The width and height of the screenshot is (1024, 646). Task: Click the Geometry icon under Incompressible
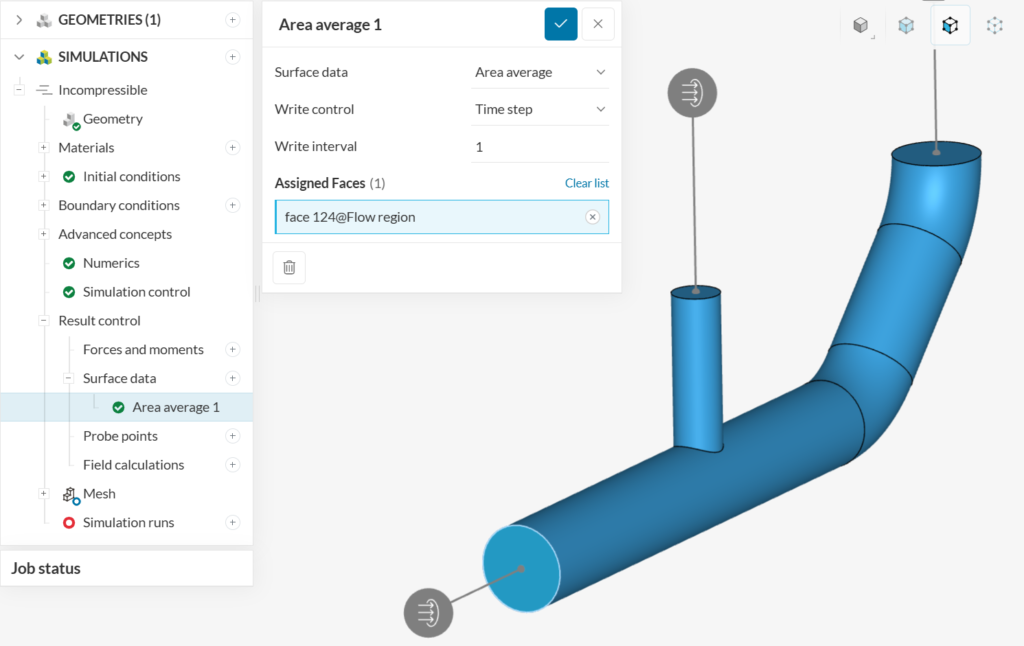click(x=71, y=119)
